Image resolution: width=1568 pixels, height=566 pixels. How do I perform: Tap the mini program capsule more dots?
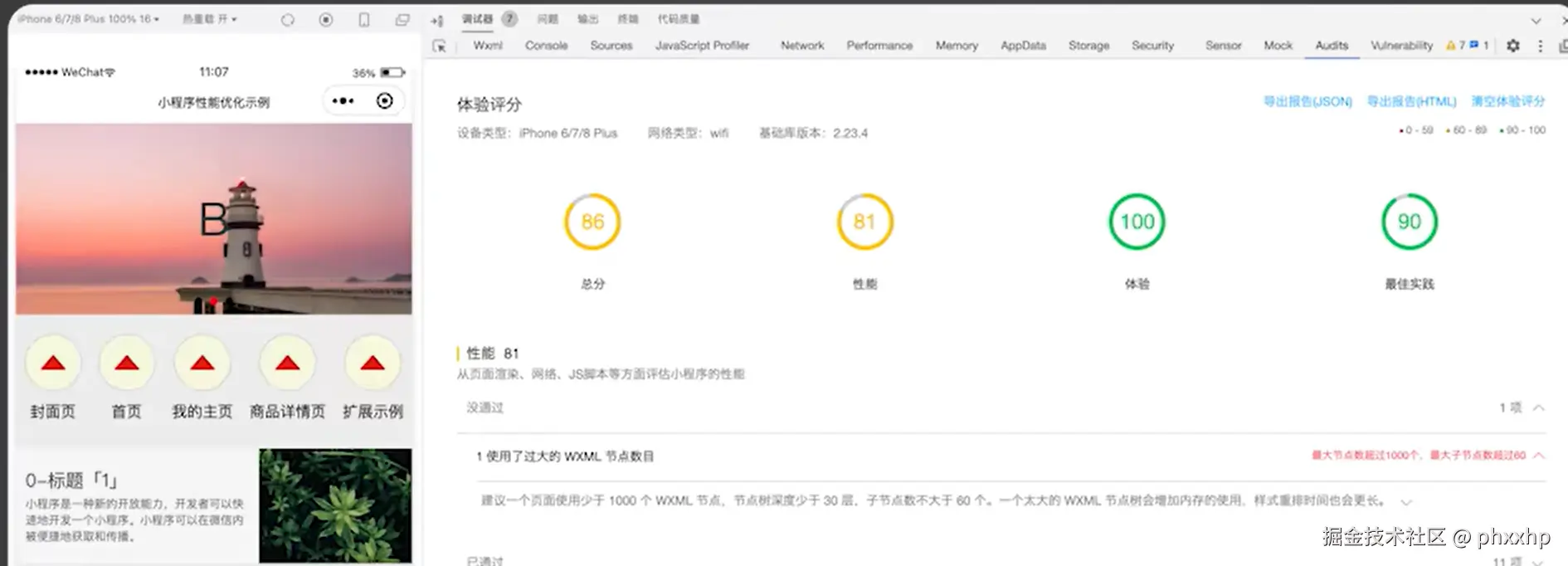click(343, 101)
